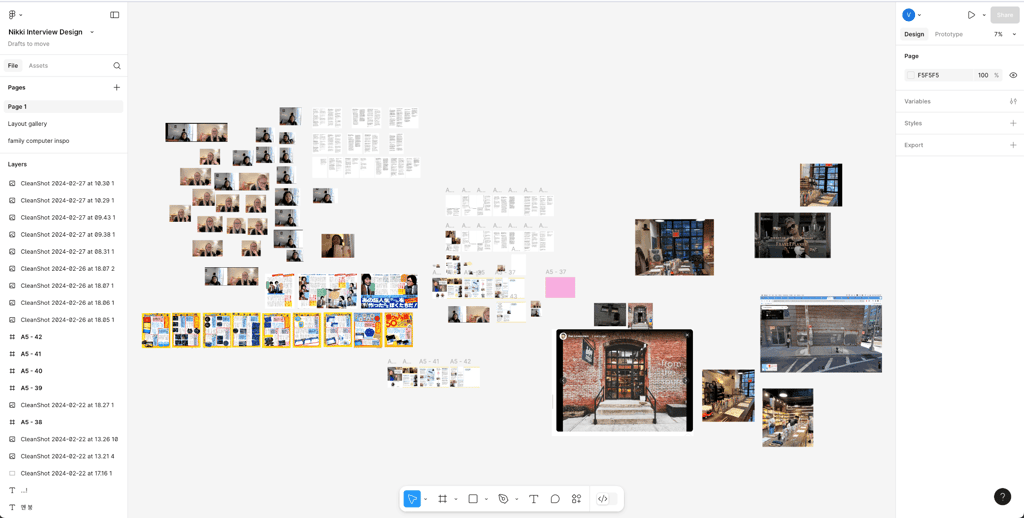Toggle page background visibility eye icon
The image size is (1024, 518).
click(1013, 75)
